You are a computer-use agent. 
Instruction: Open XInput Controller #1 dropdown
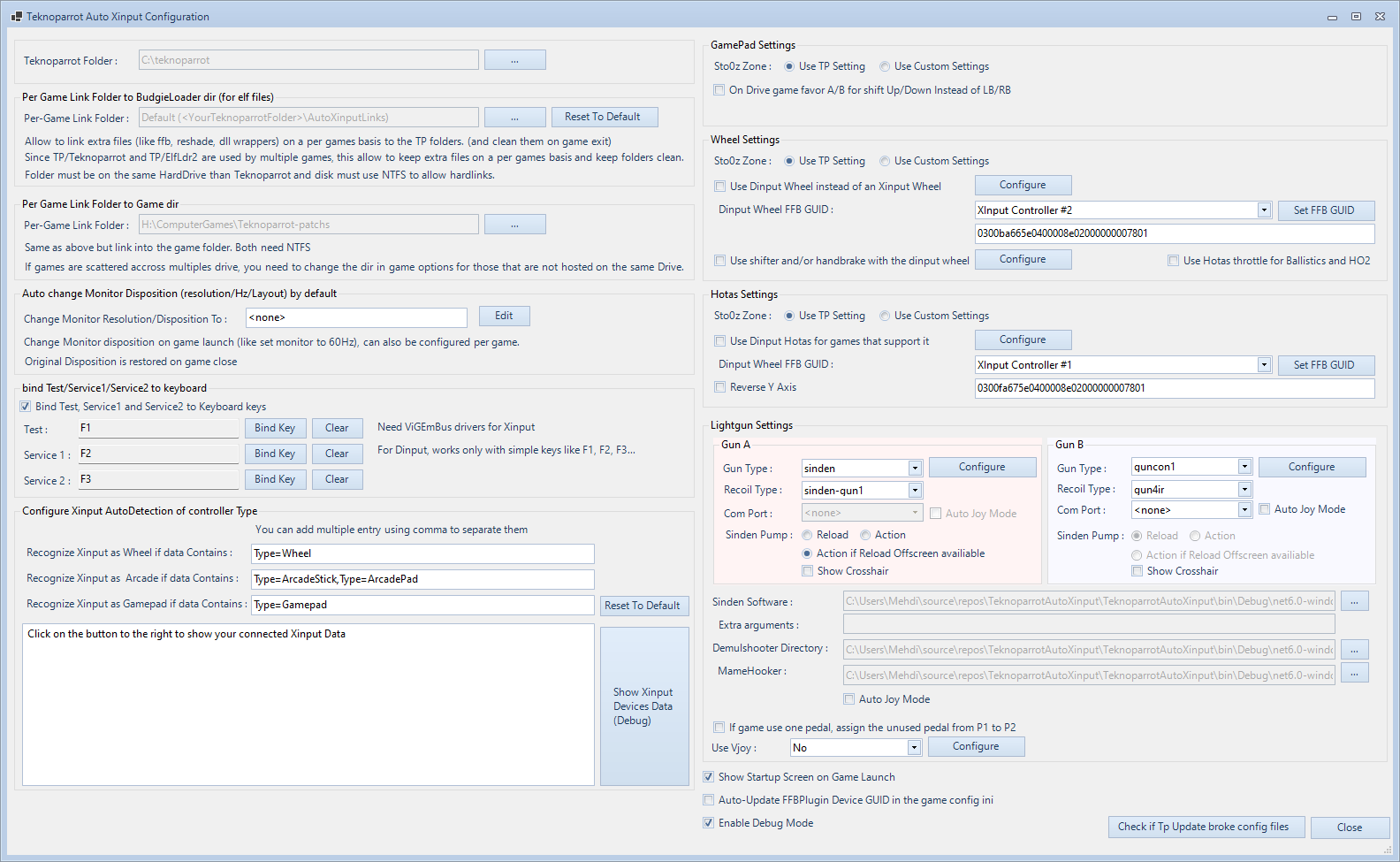(1264, 365)
